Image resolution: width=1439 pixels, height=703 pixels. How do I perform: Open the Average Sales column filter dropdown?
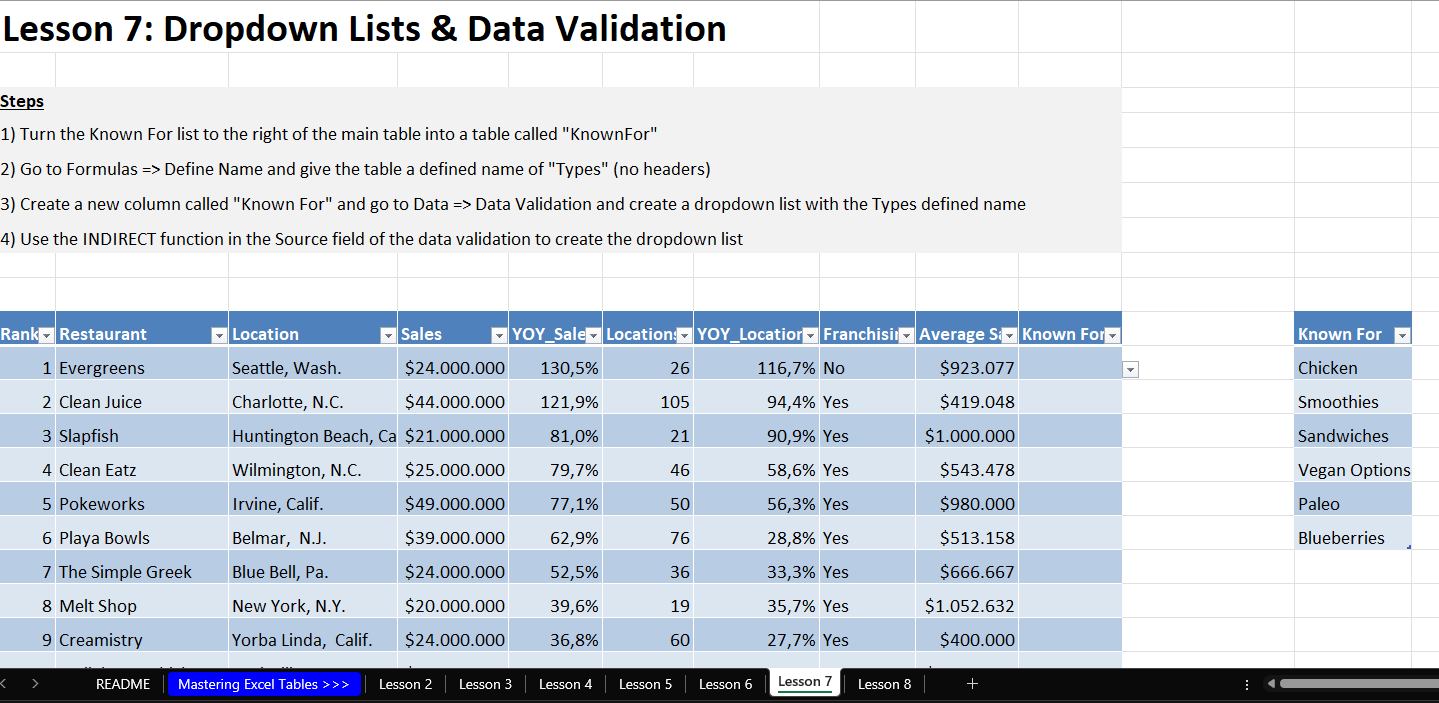point(1009,335)
